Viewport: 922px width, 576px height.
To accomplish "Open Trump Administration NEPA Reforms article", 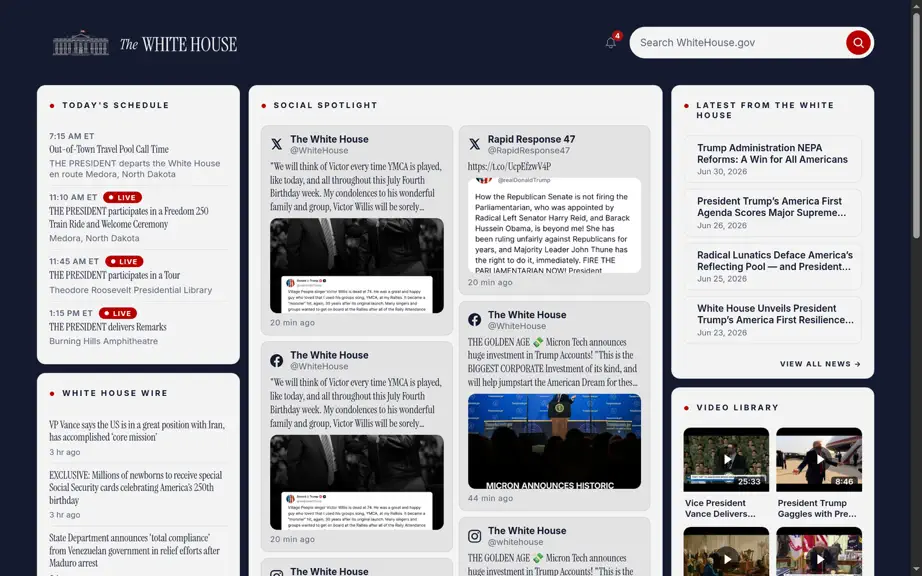I will [x=773, y=159].
